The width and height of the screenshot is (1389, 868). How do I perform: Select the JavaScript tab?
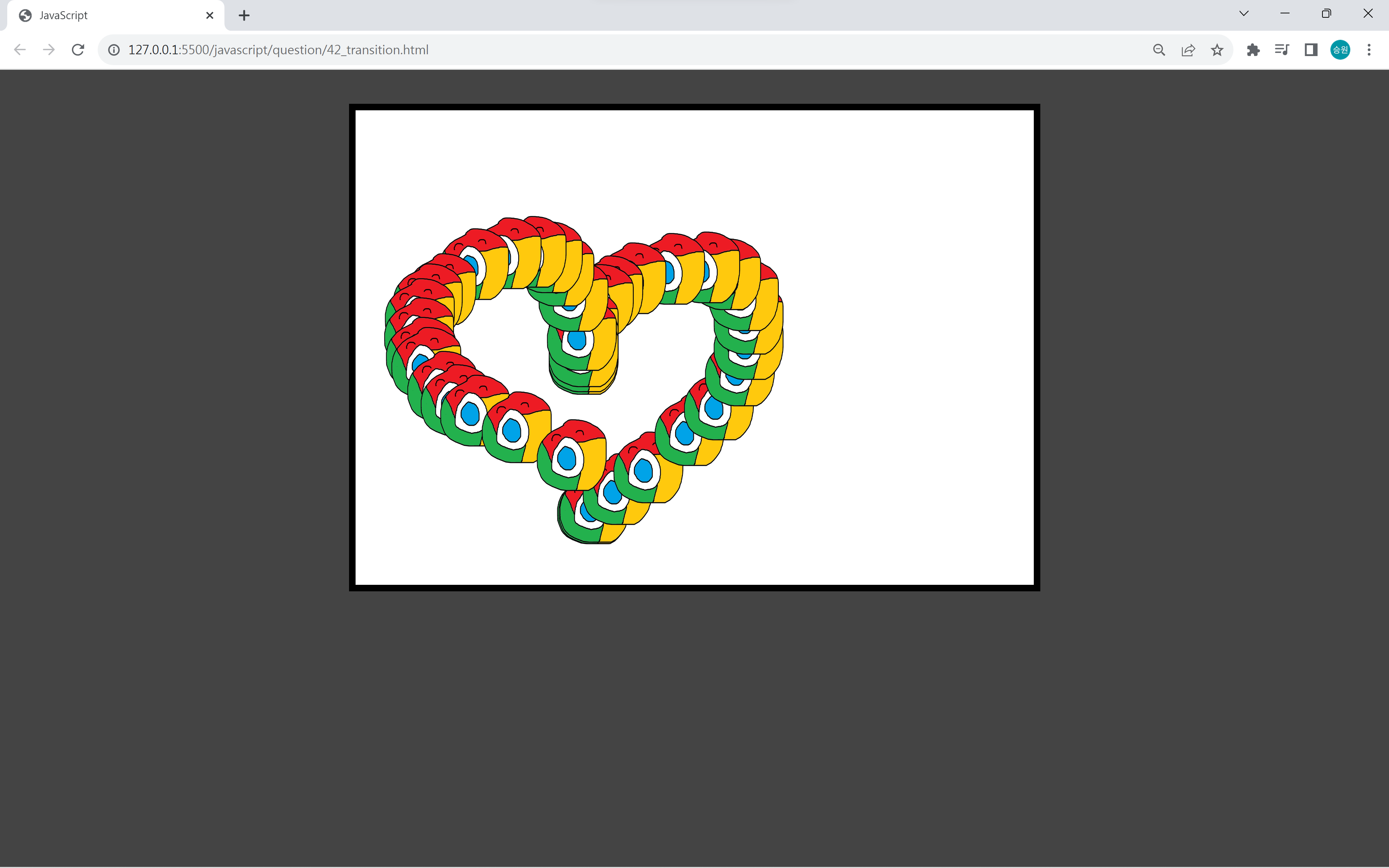(x=63, y=16)
